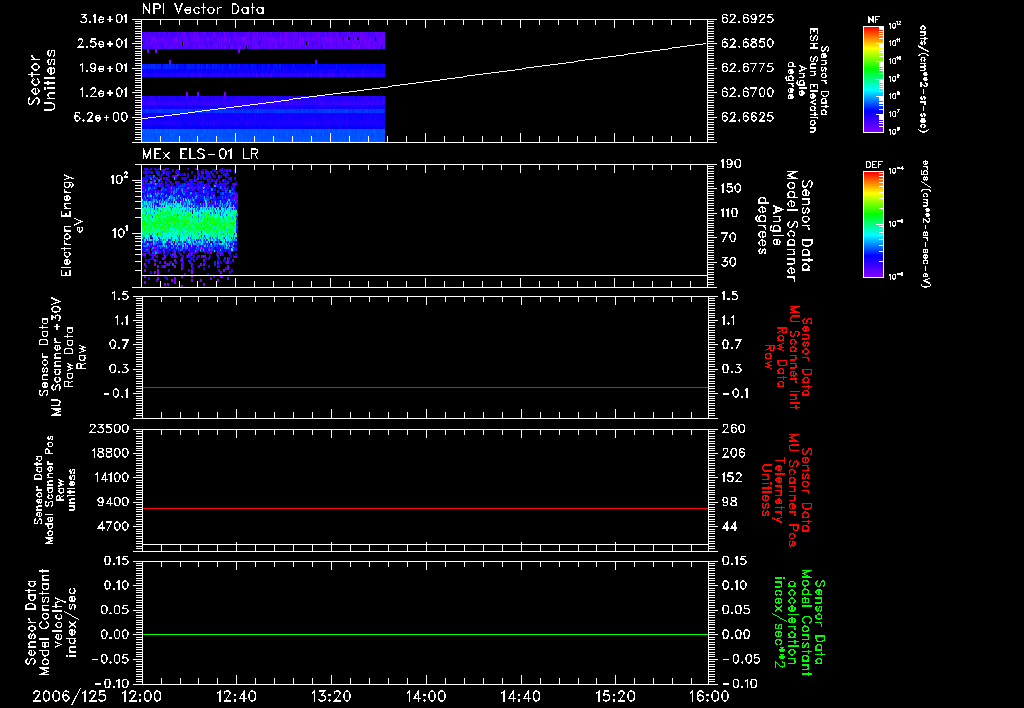
Task: Click the 18800 scanner position tick label
Action: [109, 453]
